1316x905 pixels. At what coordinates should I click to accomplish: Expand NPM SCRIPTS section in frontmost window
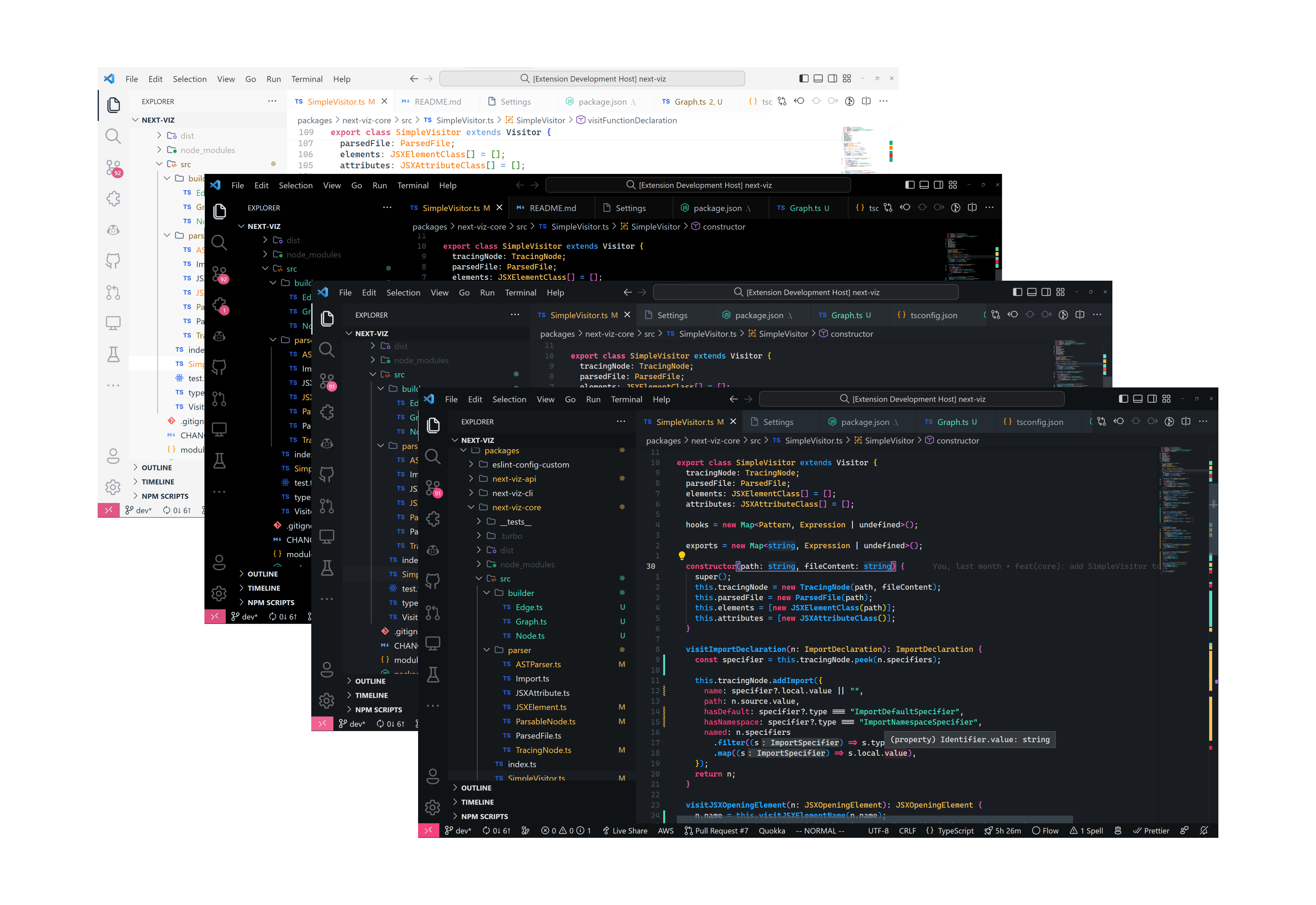pos(484,817)
